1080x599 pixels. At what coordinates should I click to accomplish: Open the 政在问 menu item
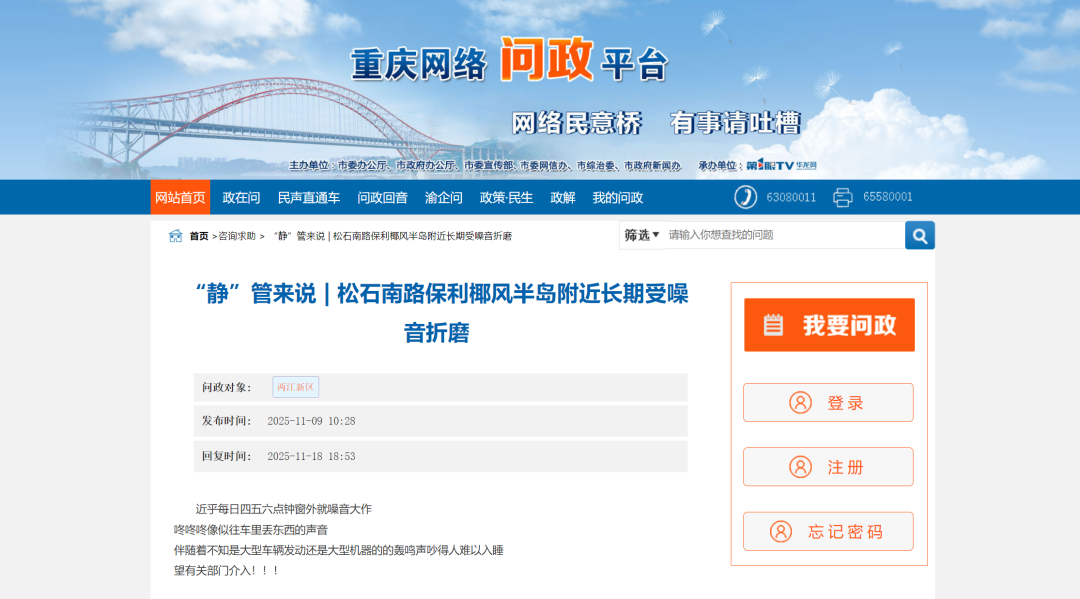click(x=240, y=197)
